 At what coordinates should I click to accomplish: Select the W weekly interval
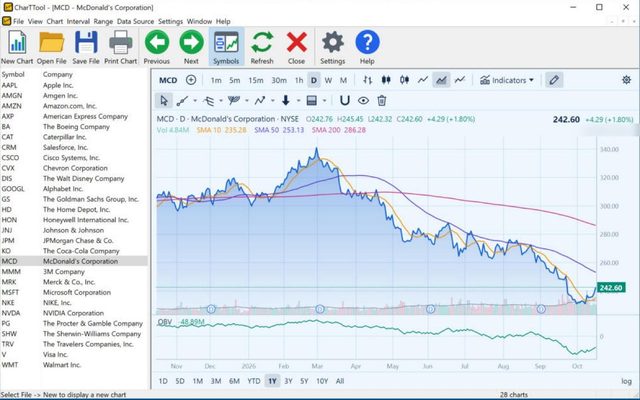(328, 80)
